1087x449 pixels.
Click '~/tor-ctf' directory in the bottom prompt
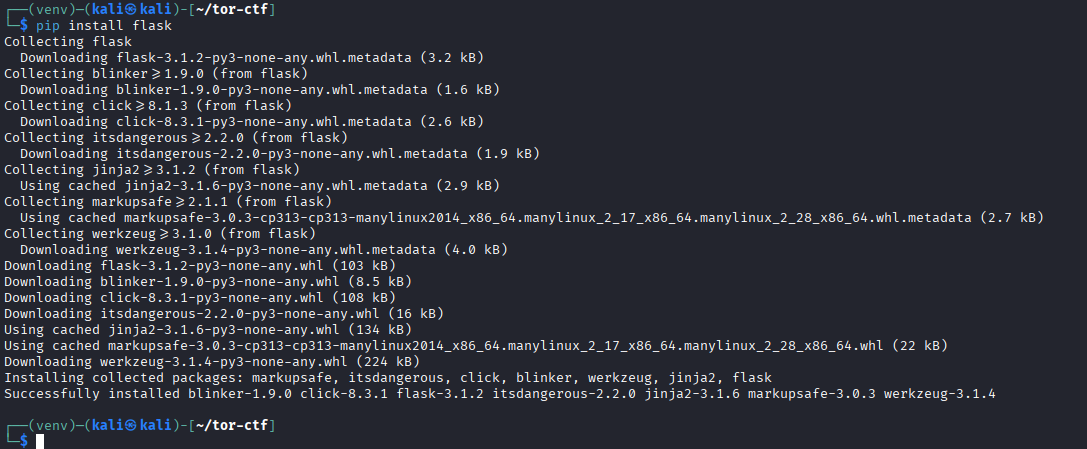click(234, 425)
